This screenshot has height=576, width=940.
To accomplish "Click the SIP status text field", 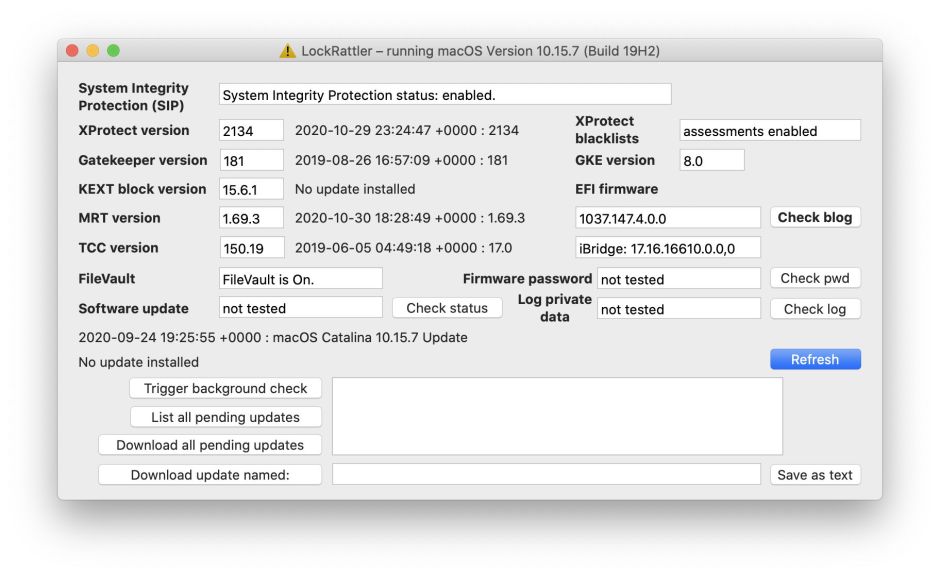I will tap(445, 95).
